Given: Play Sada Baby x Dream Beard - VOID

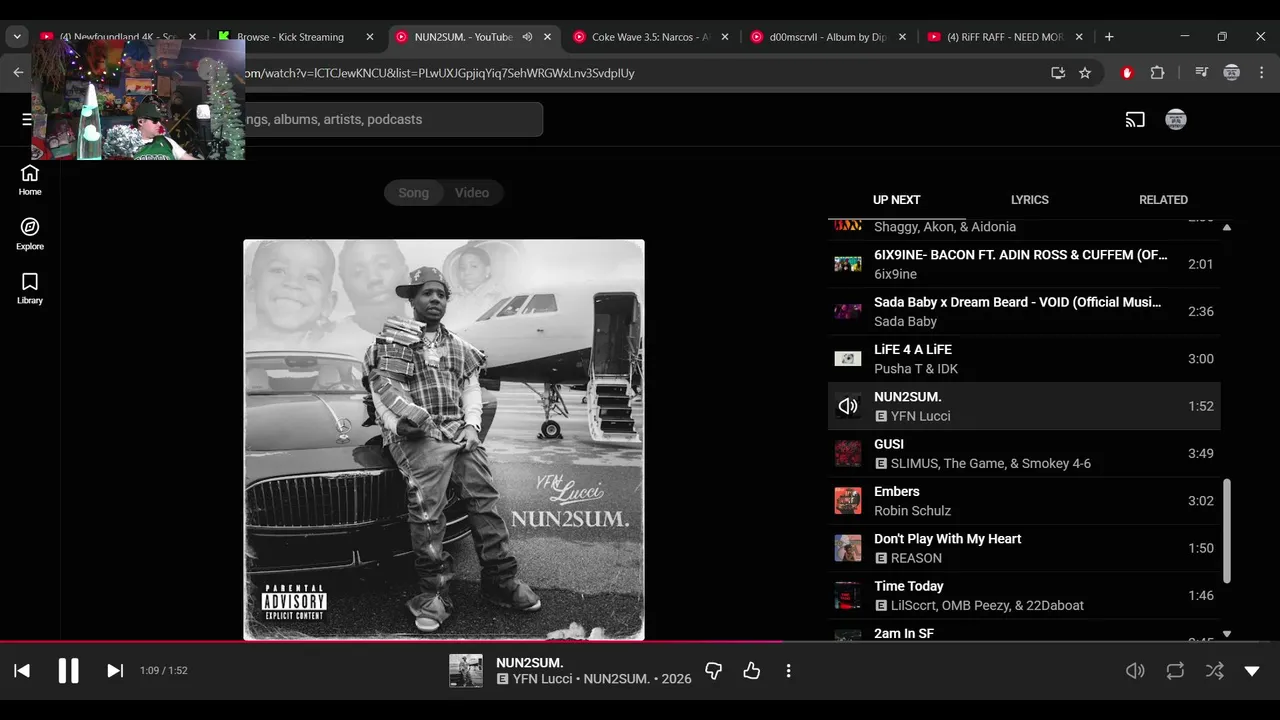Looking at the screenshot, I should coord(1024,311).
